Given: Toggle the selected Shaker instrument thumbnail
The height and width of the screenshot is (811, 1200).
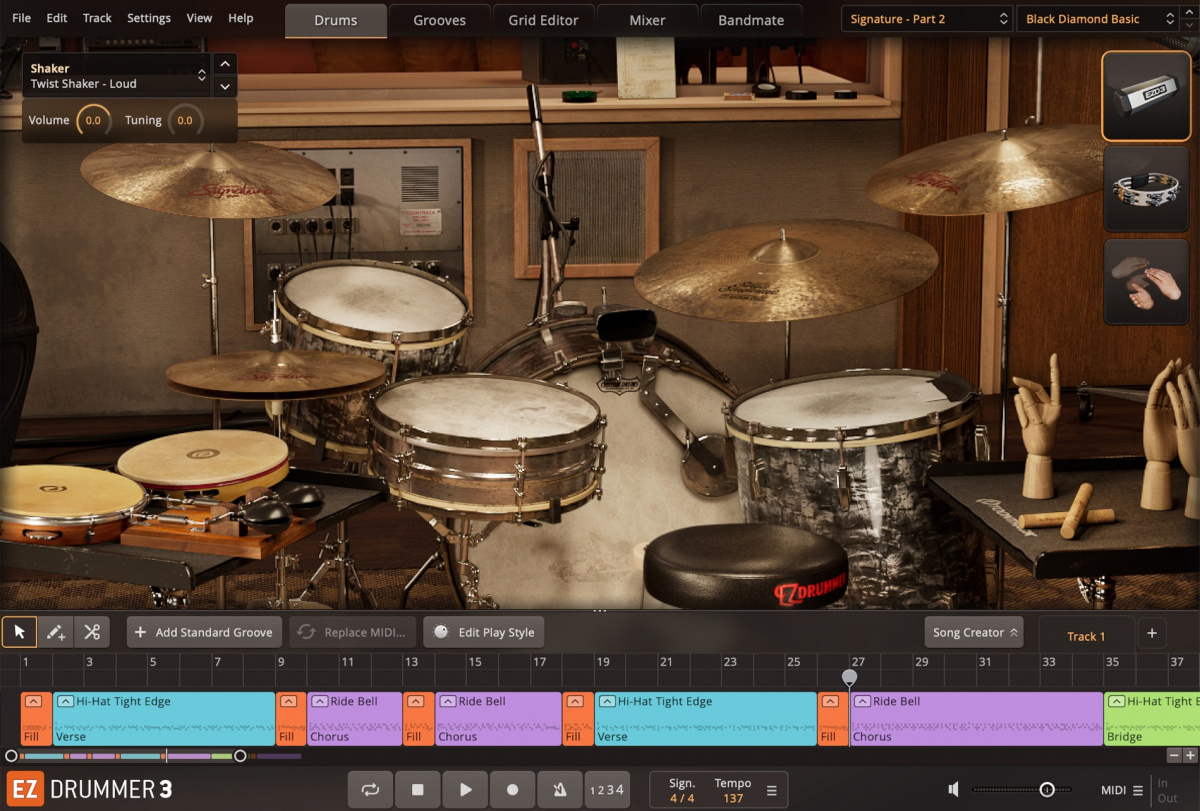Looking at the screenshot, I should pos(1146,97).
